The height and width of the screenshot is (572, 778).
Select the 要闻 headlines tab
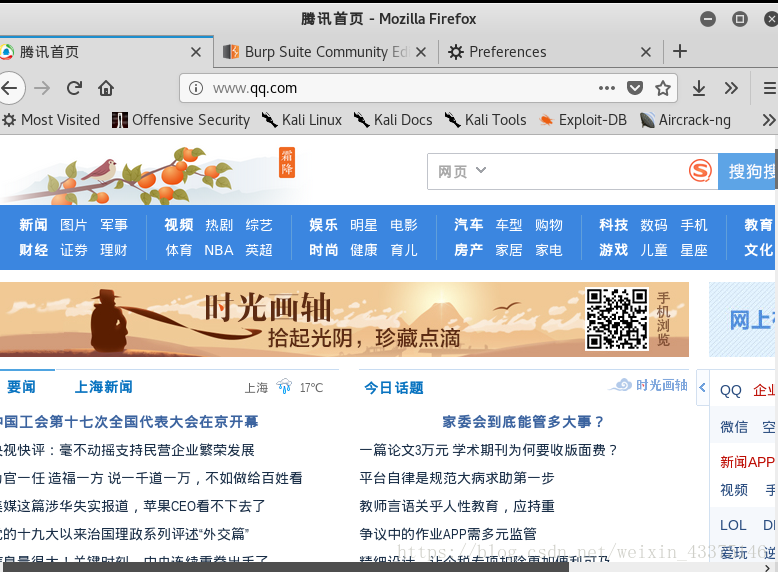coord(21,387)
